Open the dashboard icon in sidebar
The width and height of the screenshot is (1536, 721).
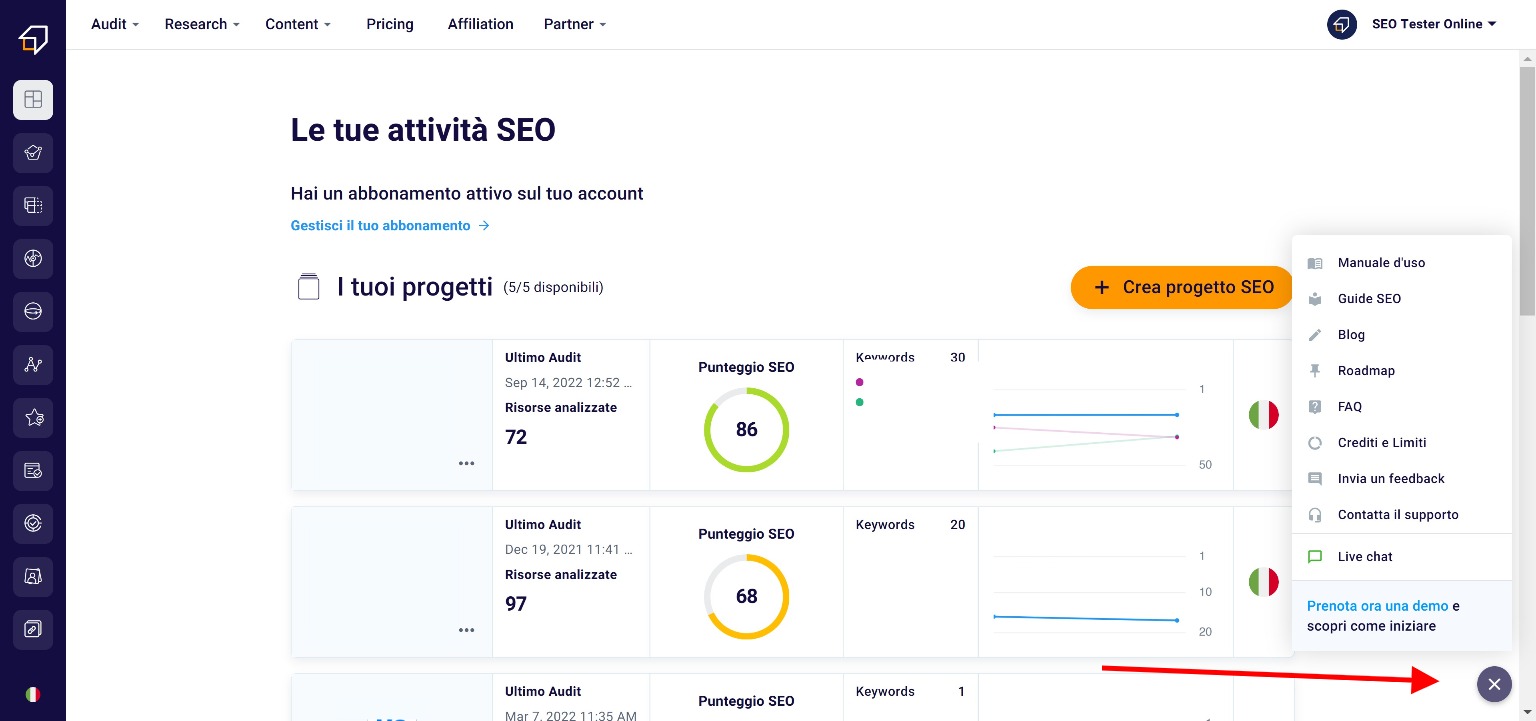[x=33, y=100]
